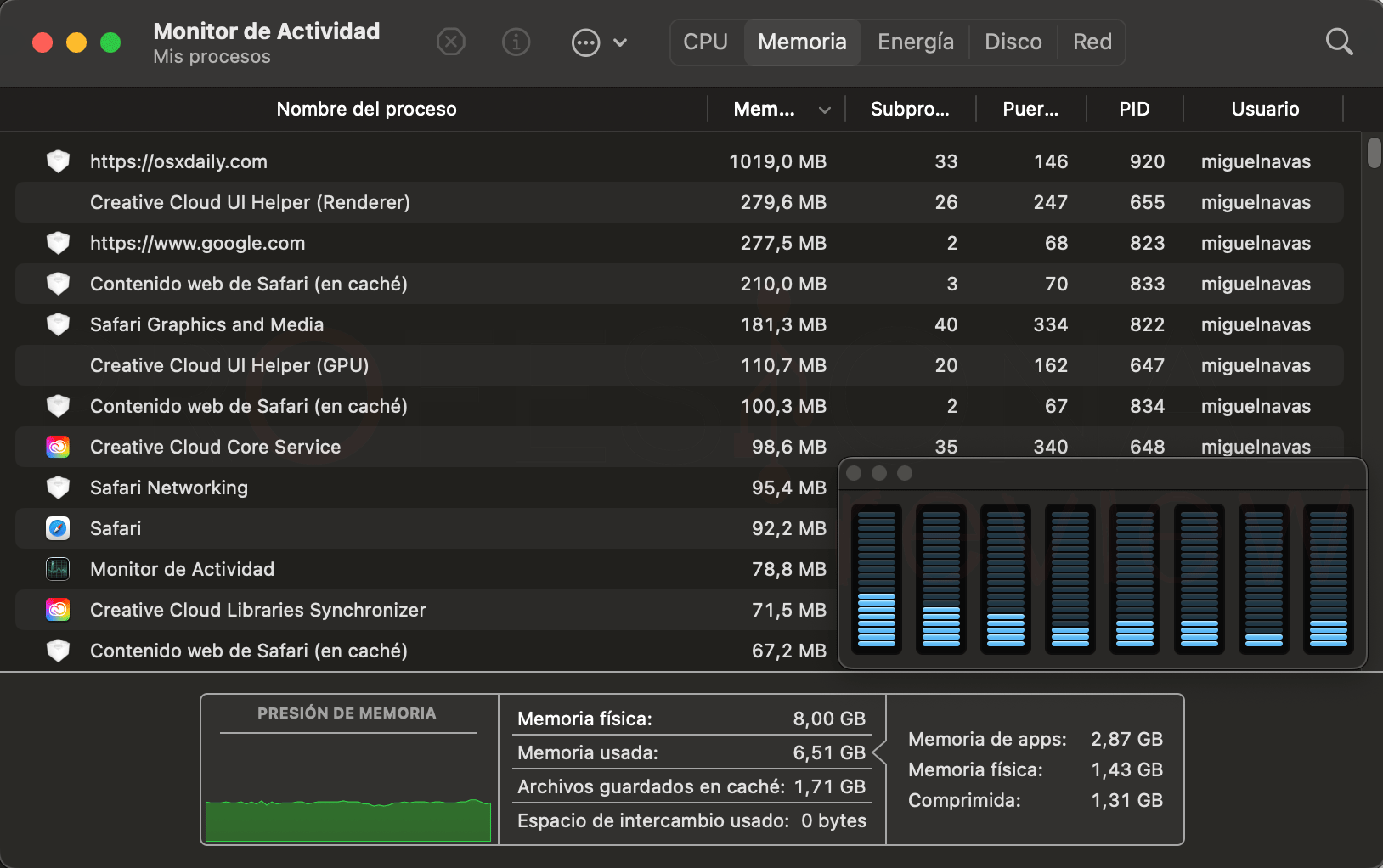Open the Energía tab
Screen dimensions: 1383x868
tap(916, 42)
